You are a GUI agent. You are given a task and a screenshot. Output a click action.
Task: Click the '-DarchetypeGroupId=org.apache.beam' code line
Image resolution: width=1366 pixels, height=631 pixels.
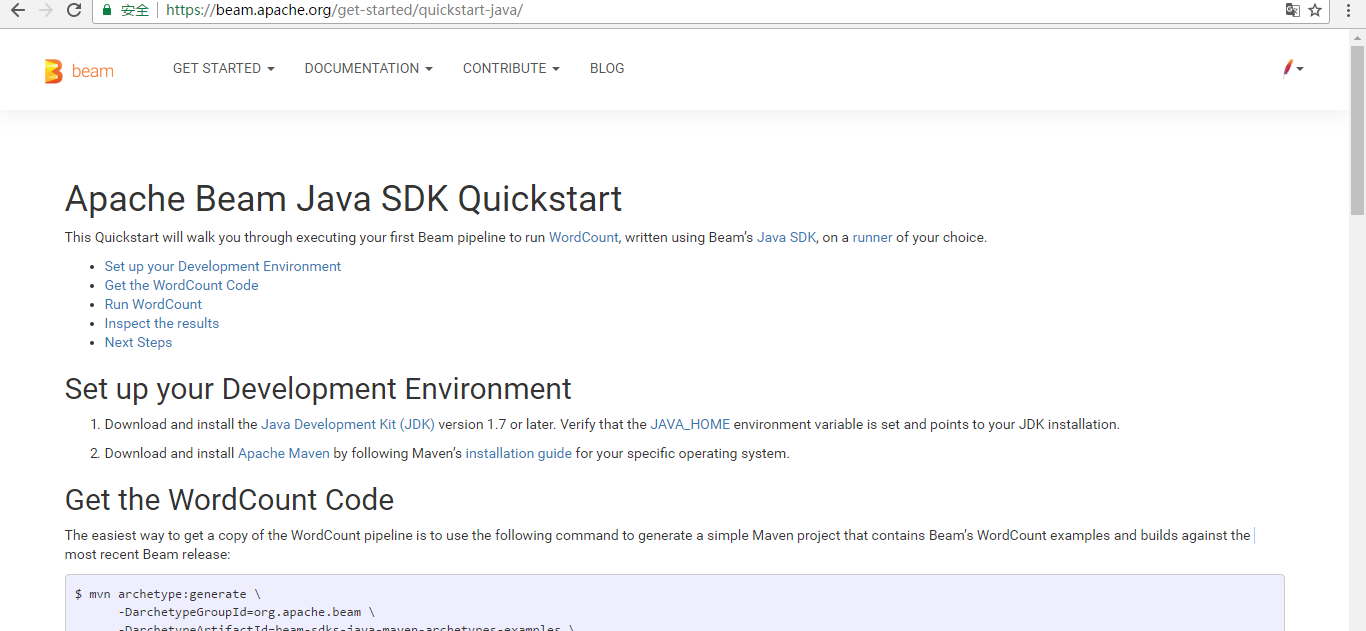pos(246,611)
